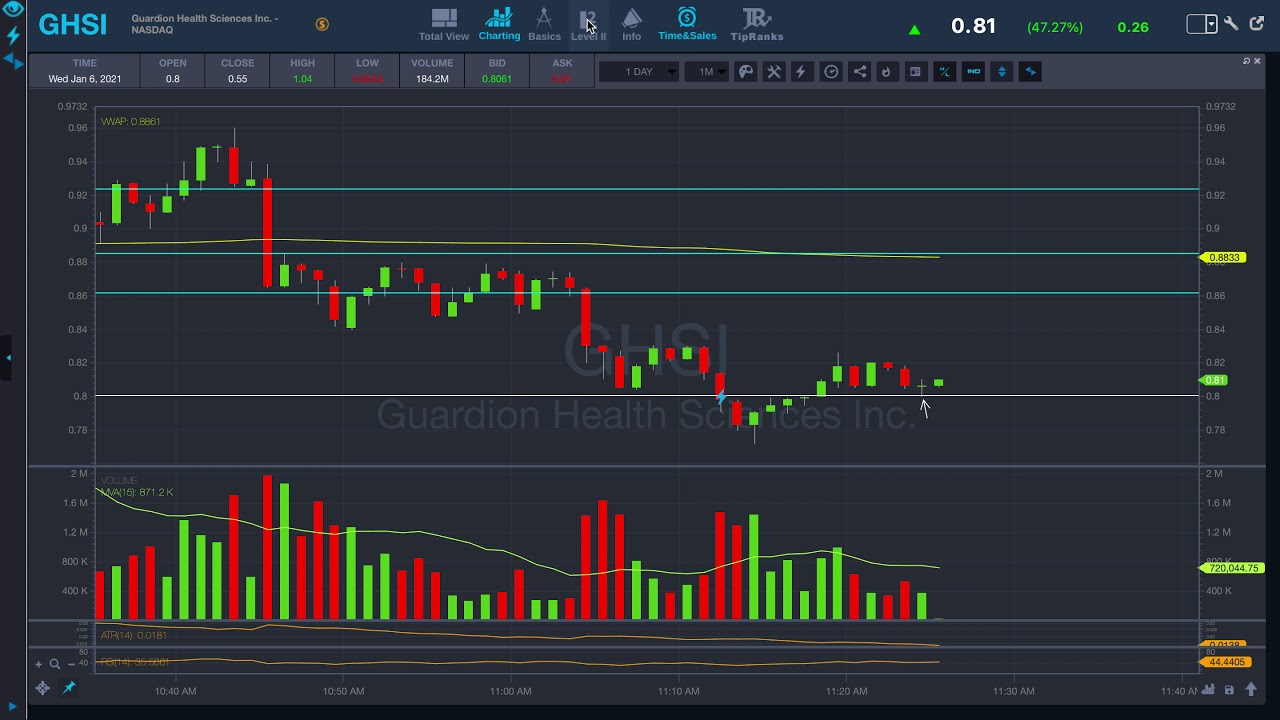This screenshot has height=720, width=1280.
Task: Click the eye watchlist icon in left sidebar
Action: click(x=13, y=9)
